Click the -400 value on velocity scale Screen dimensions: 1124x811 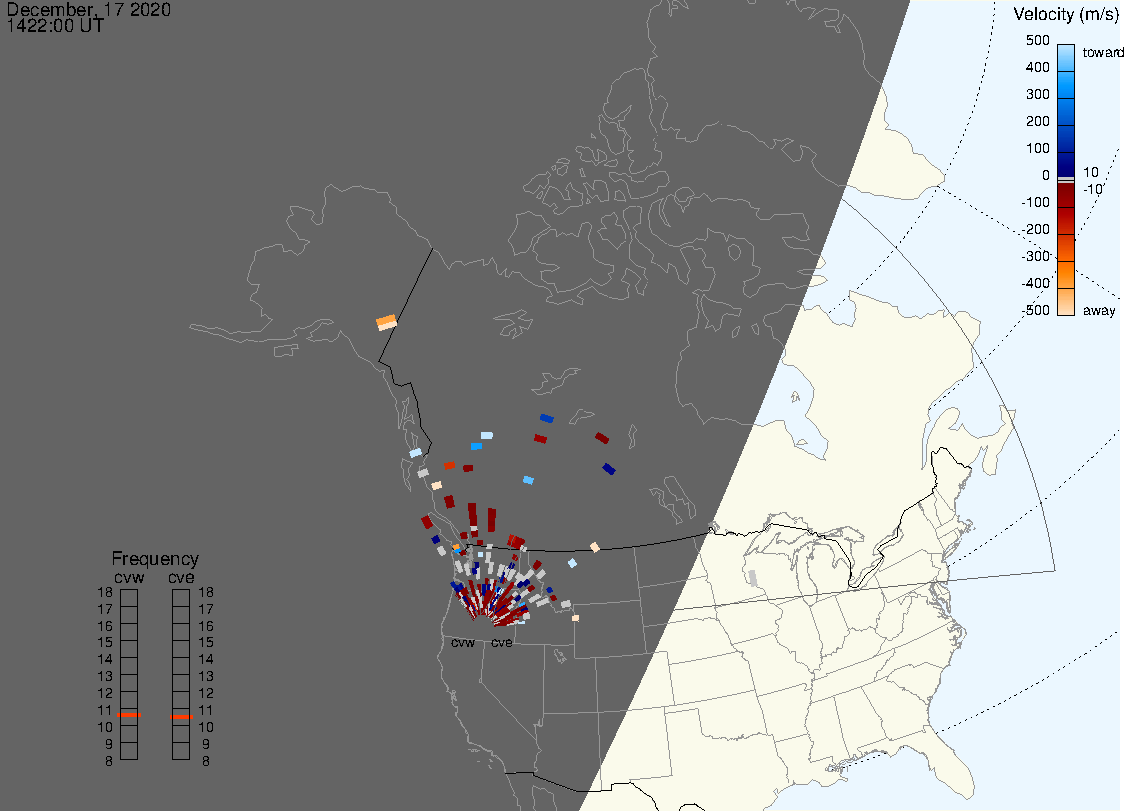[x=1035, y=283]
